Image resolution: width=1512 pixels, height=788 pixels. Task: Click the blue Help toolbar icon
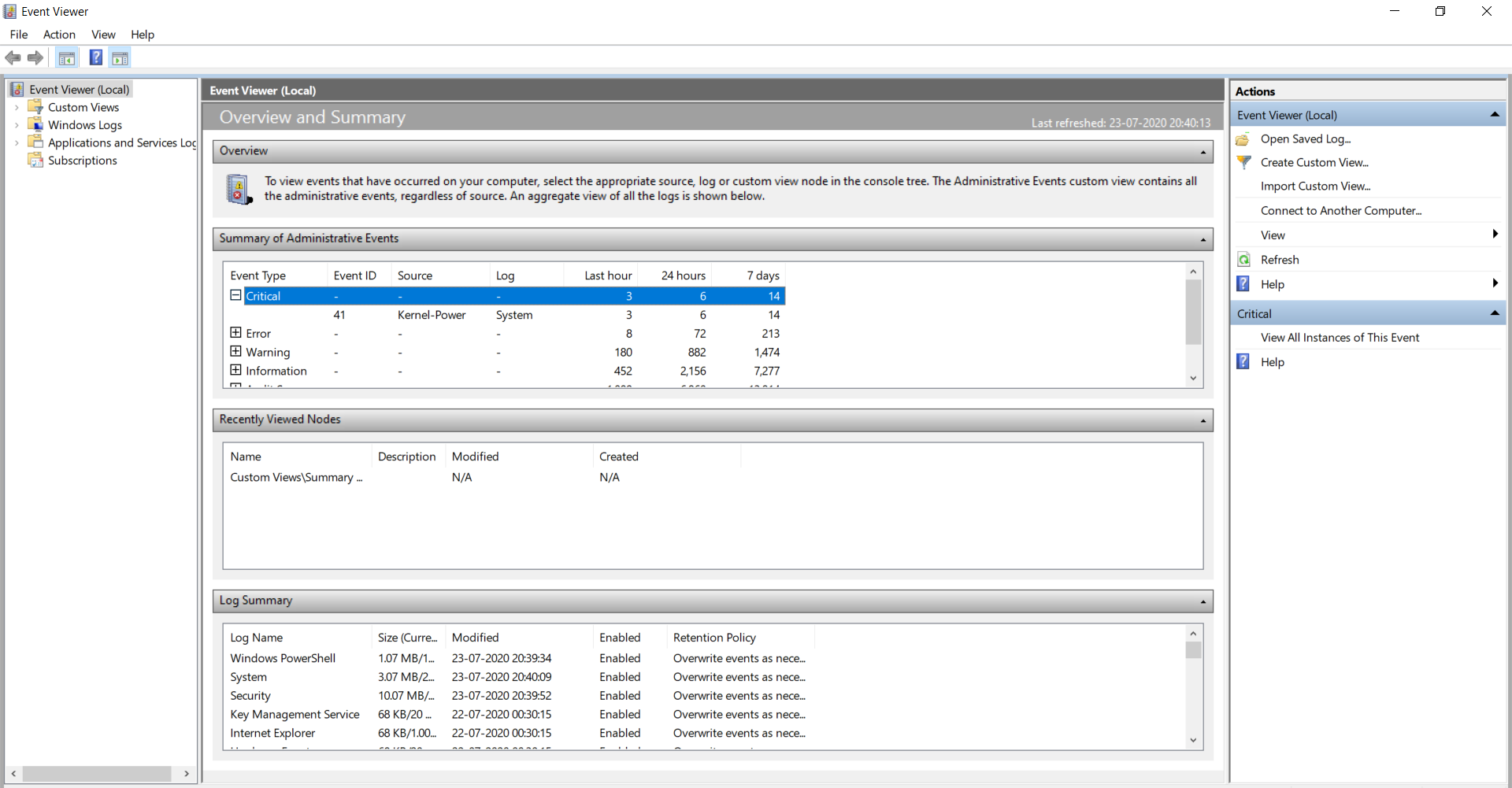point(96,57)
